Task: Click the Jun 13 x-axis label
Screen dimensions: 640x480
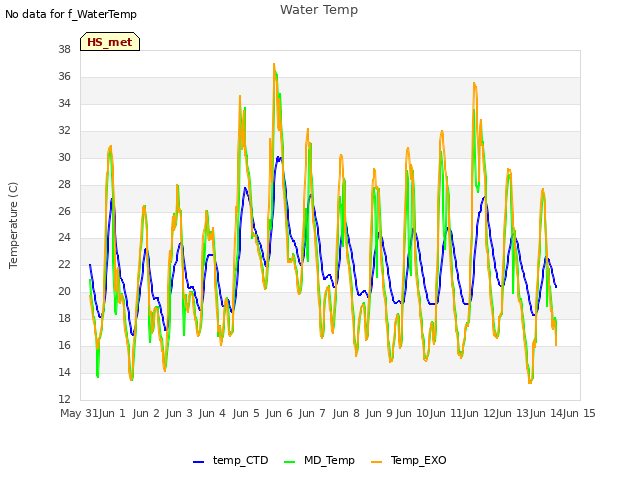Action: pyautogui.click(x=512, y=413)
